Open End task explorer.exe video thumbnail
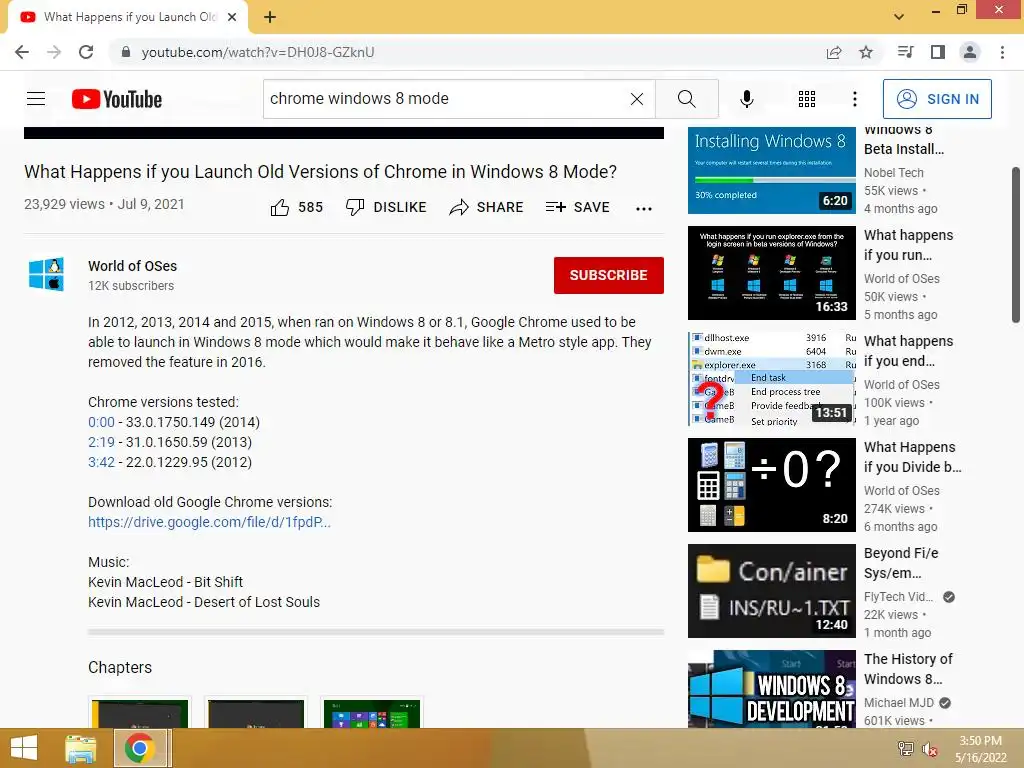1024x768 pixels. pyautogui.click(x=771, y=379)
